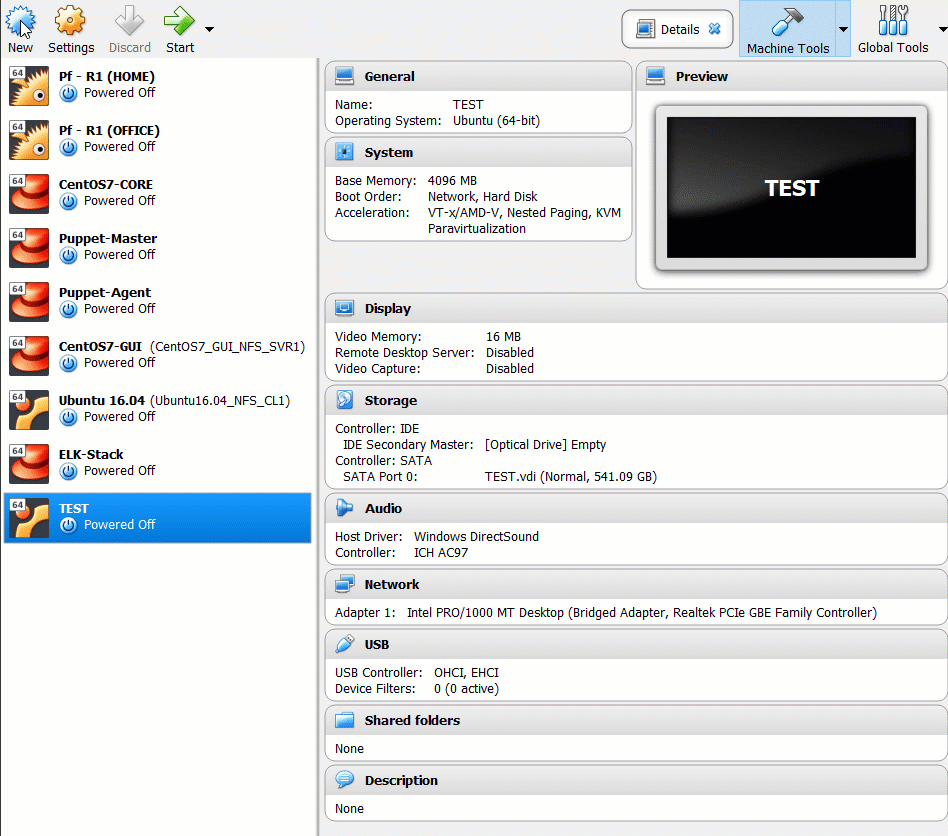The image size is (948, 836).
Task: Click the Pf - R1 (HOME) OS icon
Action: coord(29,86)
